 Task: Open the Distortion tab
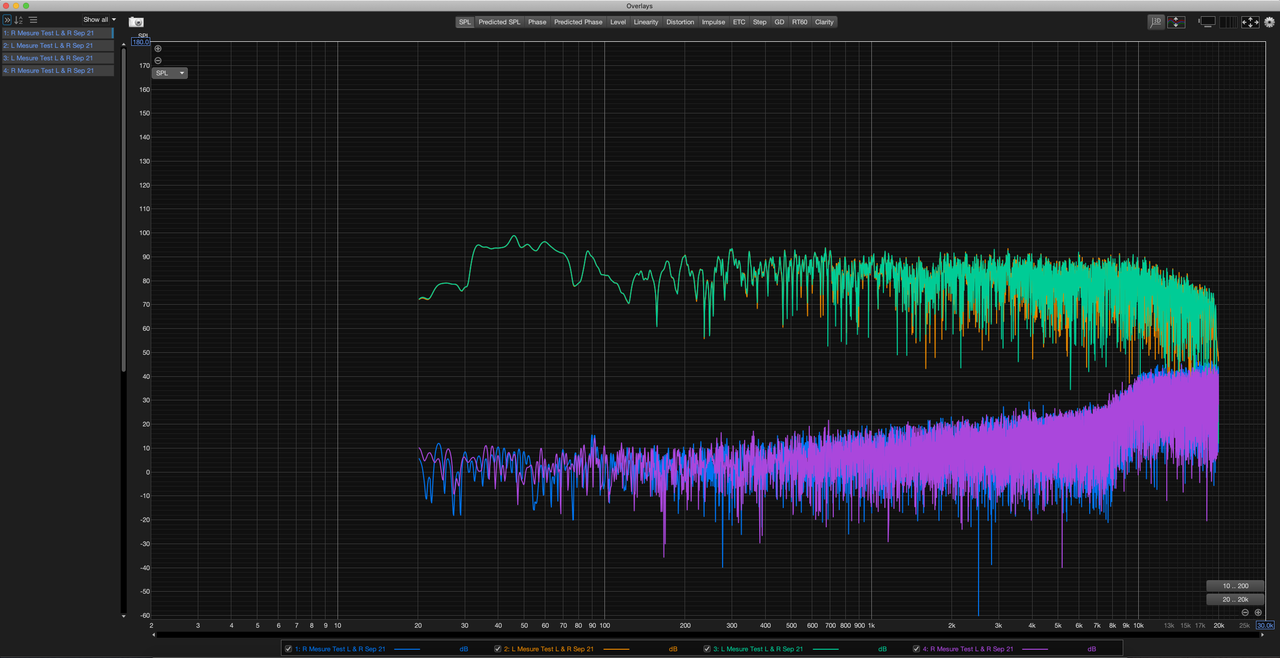click(x=680, y=22)
